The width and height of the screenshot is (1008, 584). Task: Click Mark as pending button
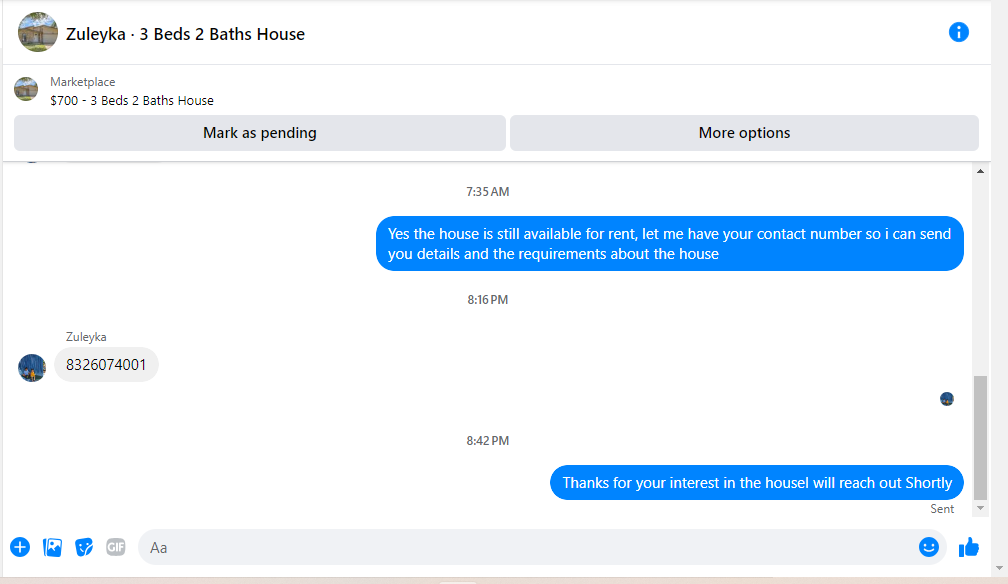(260, 133)
